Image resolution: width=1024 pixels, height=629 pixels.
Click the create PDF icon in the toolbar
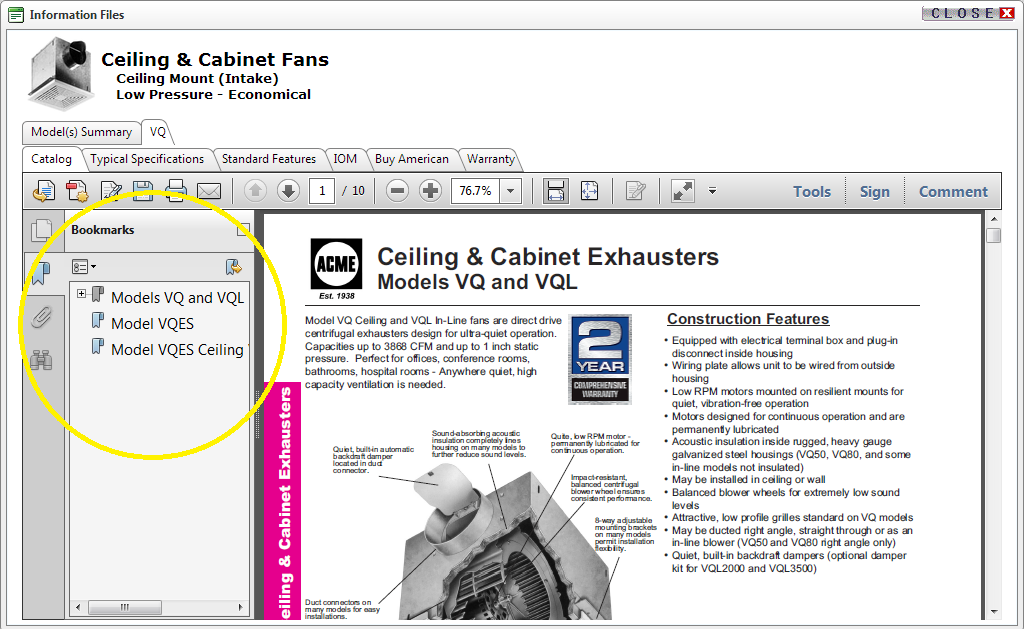[x=77, y=191]
